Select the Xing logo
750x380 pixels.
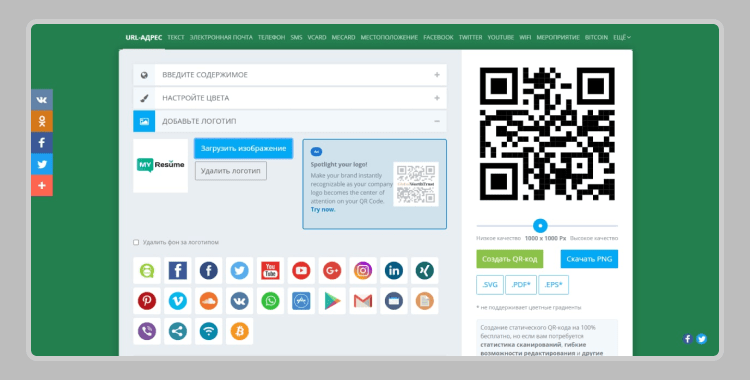tap(424, 270)
